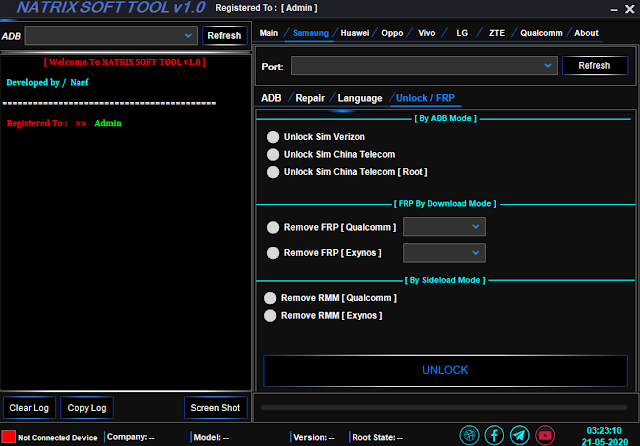Viewport: 640px width, 446px height.
Task: Switch to the Samsung tab
Action: pyautogui.click(x=311, y=33)
